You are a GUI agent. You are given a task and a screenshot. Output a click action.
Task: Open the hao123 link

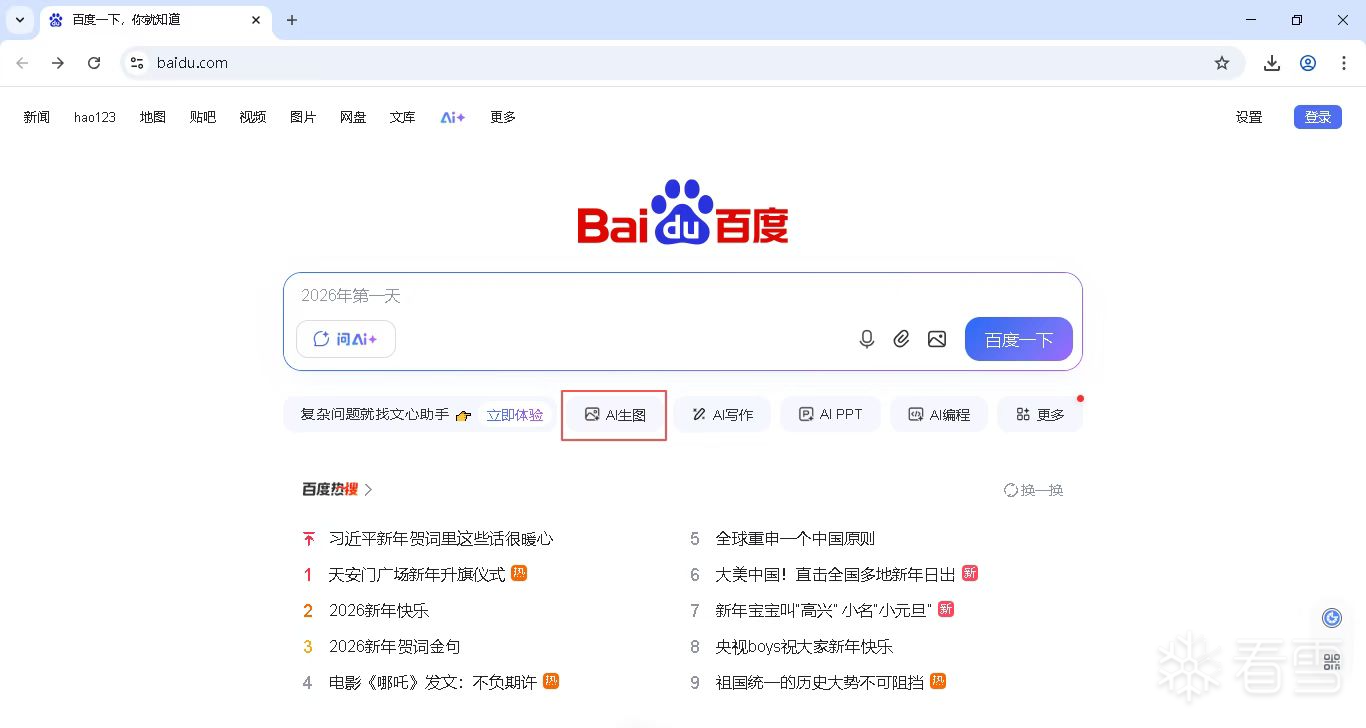click(95, 117)
